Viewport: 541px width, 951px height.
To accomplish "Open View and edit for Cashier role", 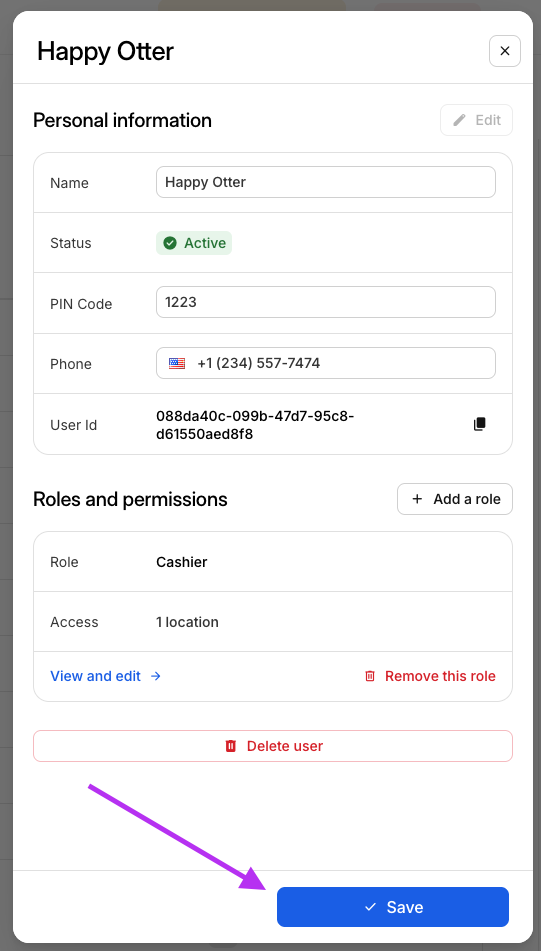I will point(106,676).
